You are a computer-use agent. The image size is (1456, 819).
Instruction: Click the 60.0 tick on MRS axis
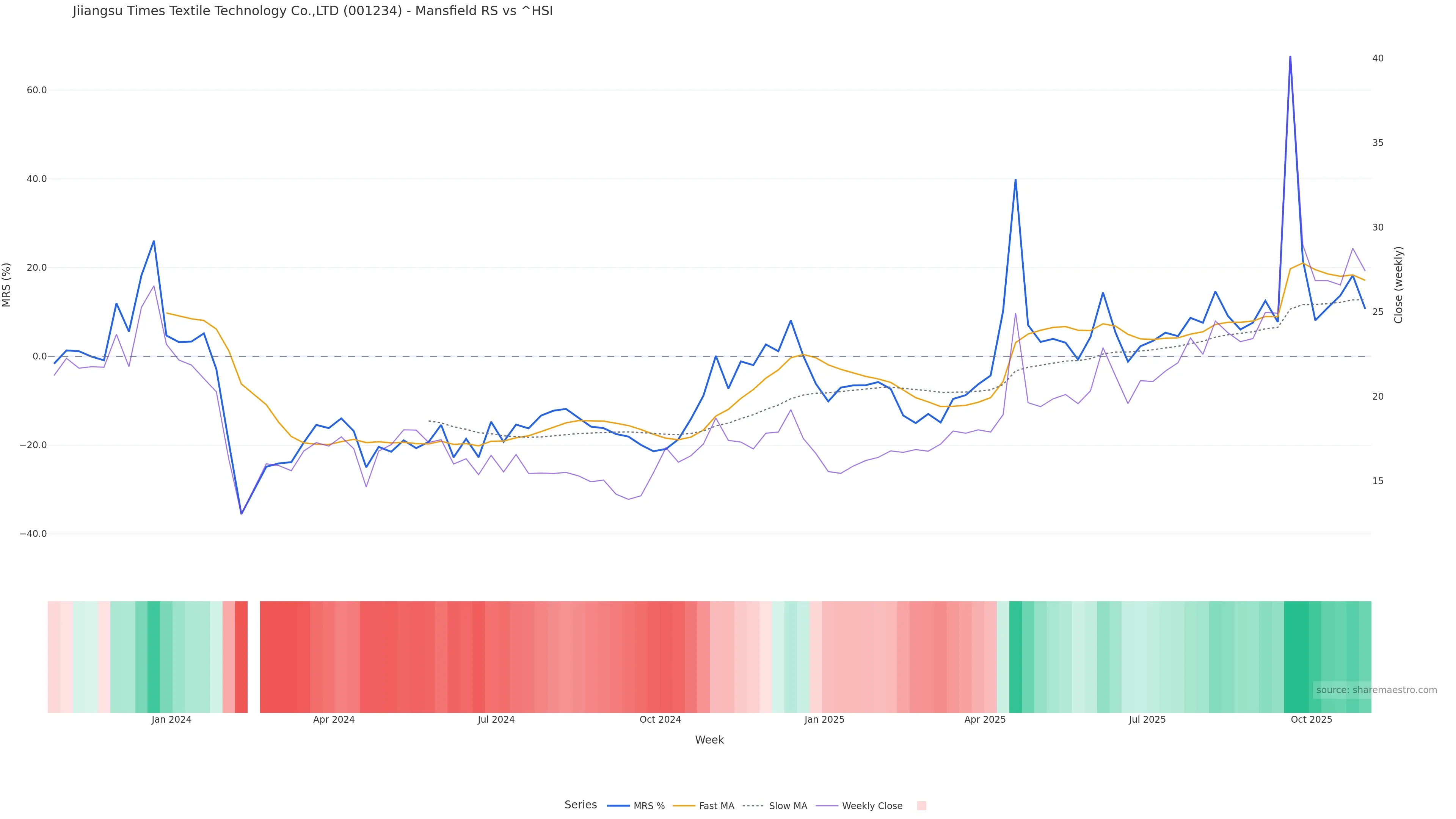[37, 91]
